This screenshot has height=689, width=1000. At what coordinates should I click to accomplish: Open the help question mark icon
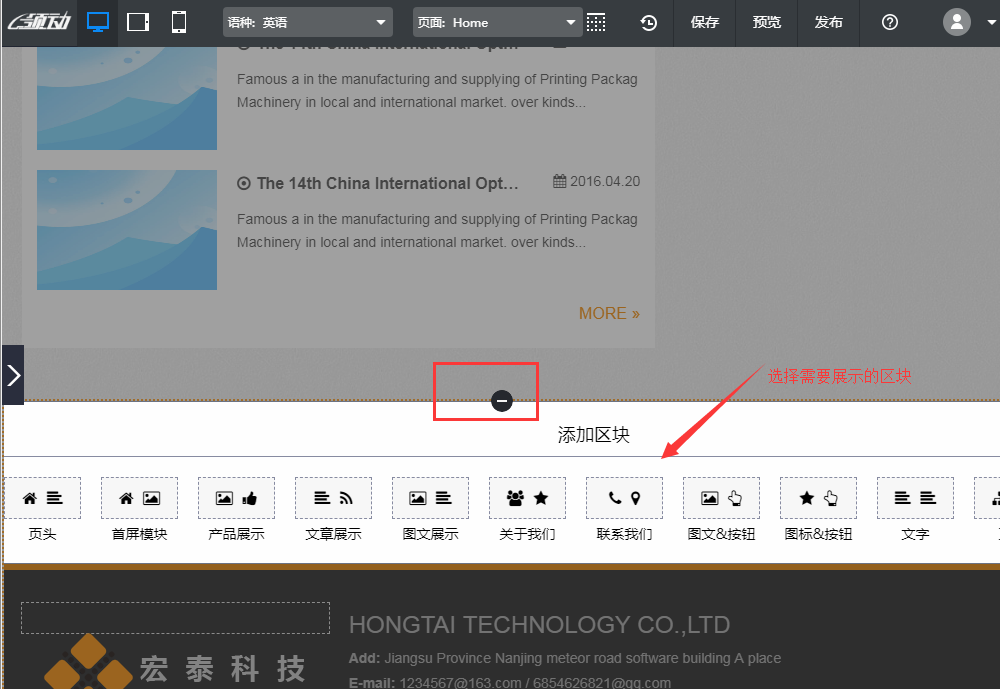pos(890,22)
